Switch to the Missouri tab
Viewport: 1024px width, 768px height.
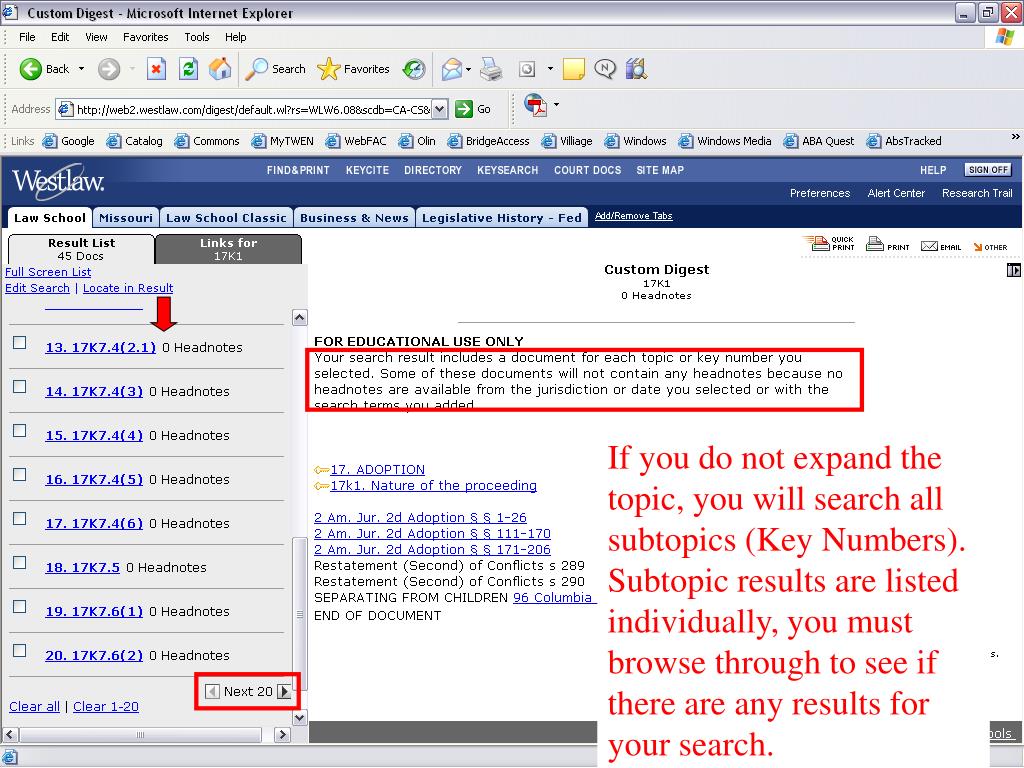(x=125, y=217)
